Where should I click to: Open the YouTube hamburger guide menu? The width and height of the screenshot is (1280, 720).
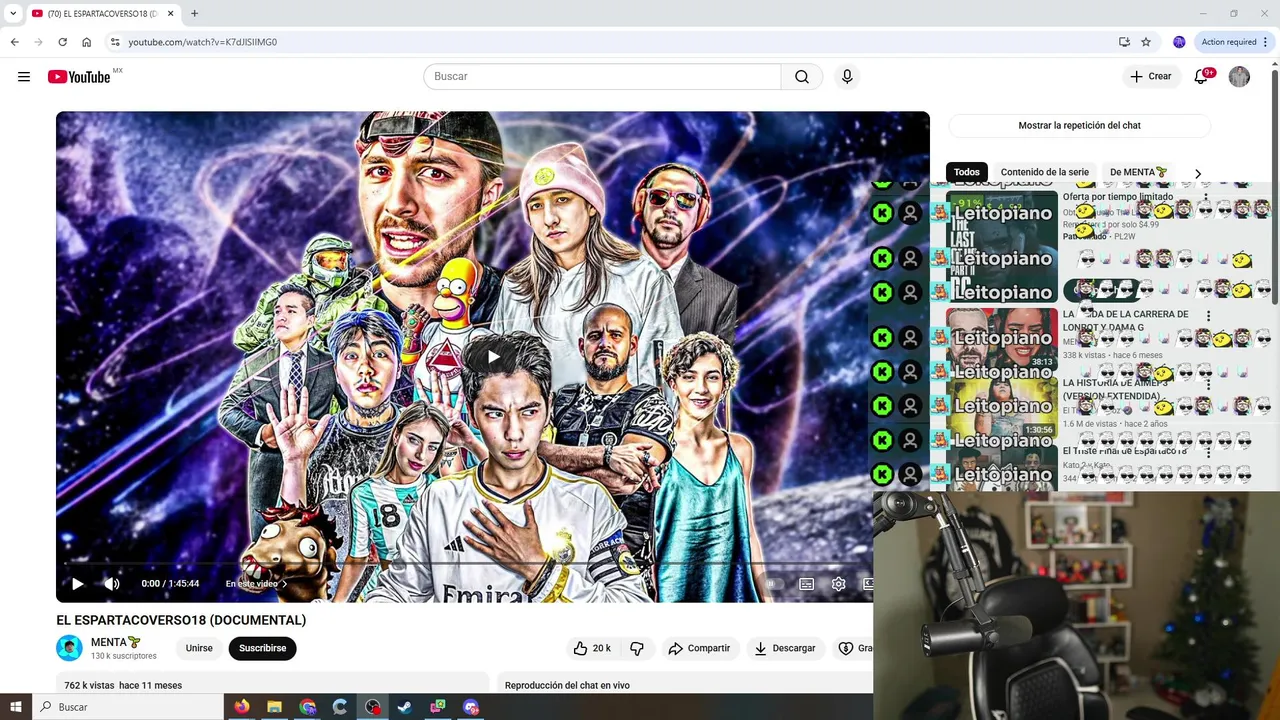(x=24, y=77)
